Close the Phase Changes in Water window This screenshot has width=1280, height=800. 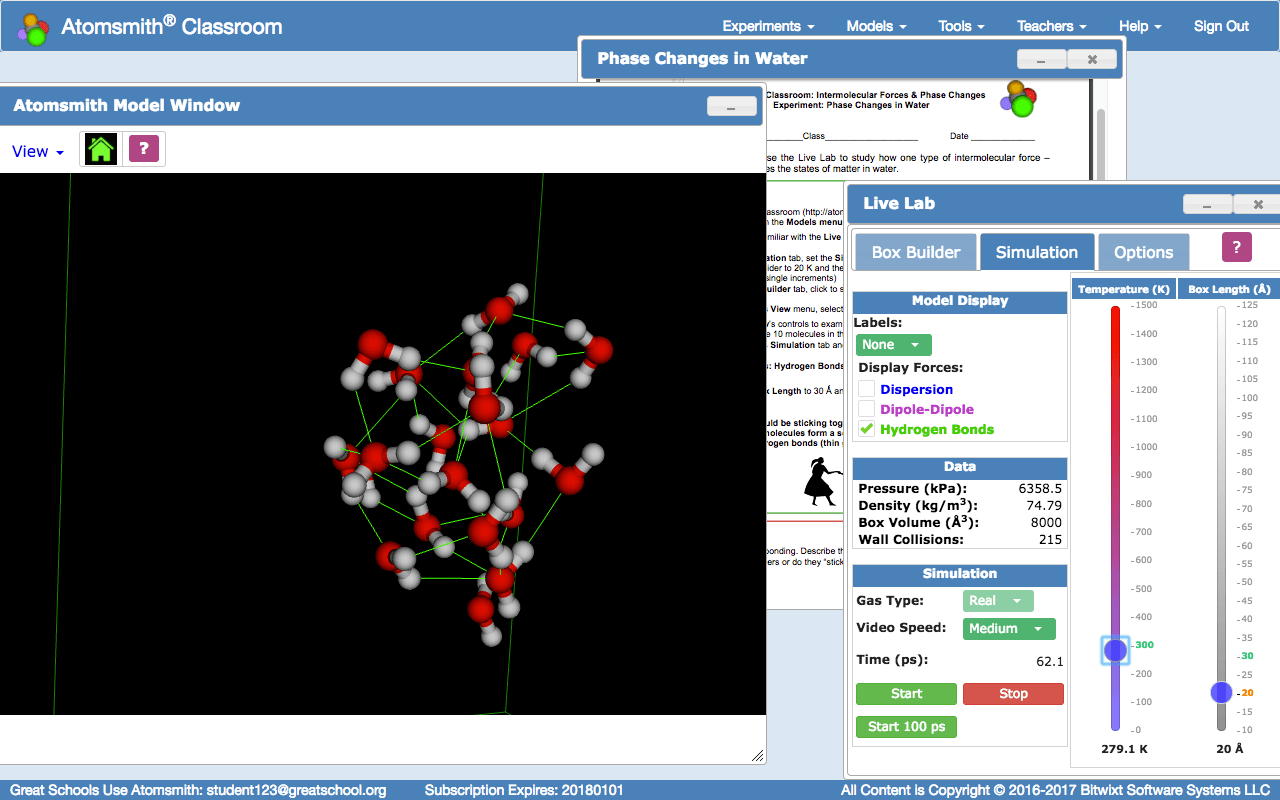pyautogui.click(x=1092, y=59)
